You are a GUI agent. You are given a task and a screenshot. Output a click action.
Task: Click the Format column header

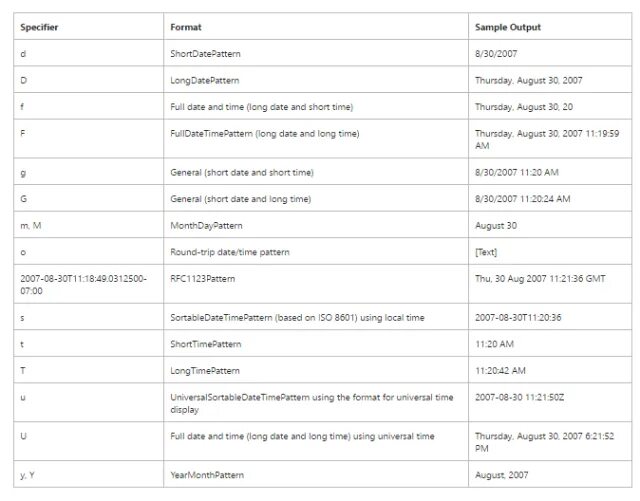pyautogui.click(x=186, y=27)
